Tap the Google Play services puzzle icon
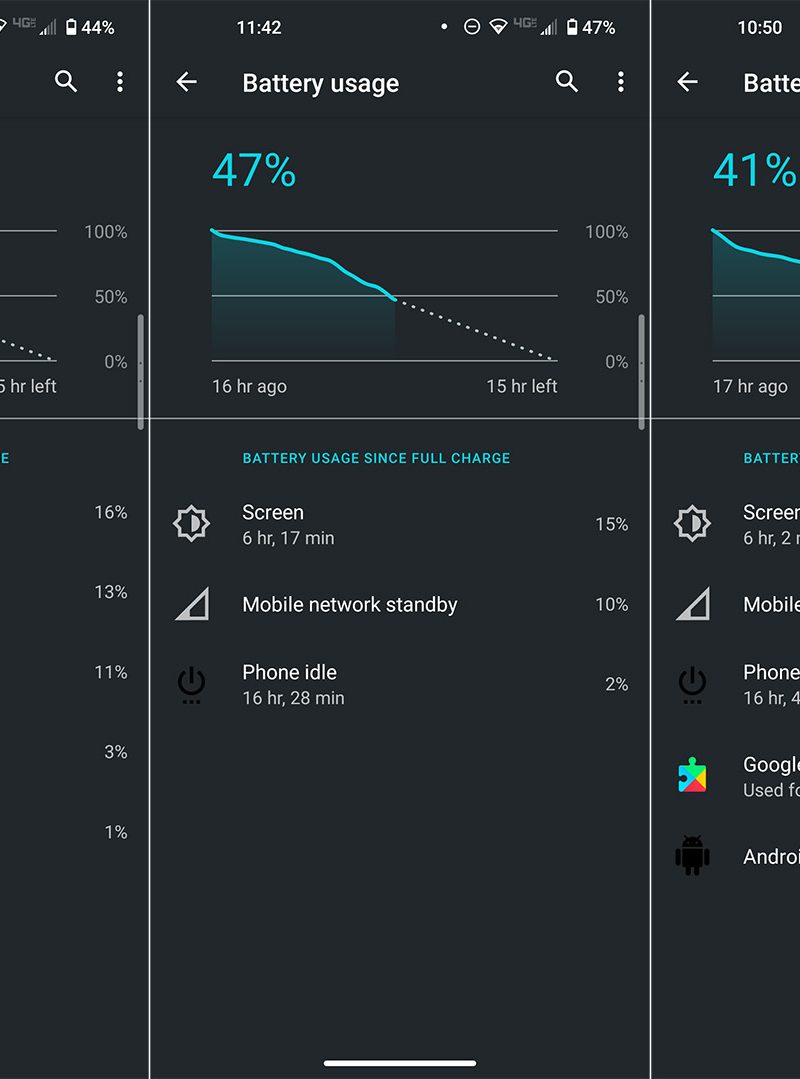800x1079 pixels. click(x=692, y=775)
